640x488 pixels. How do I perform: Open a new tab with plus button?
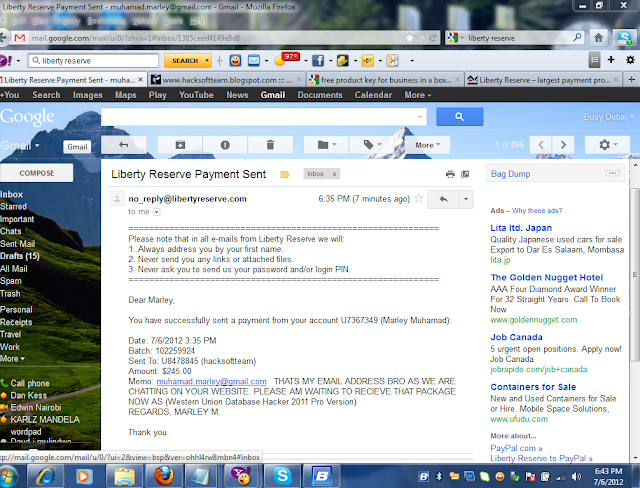click(x=631, y=80)
